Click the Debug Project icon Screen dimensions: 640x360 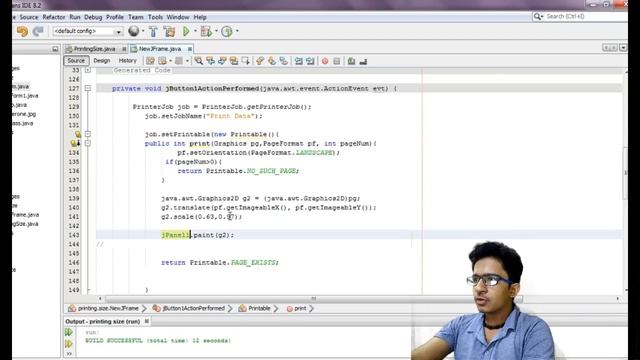(x=206, y=31)
